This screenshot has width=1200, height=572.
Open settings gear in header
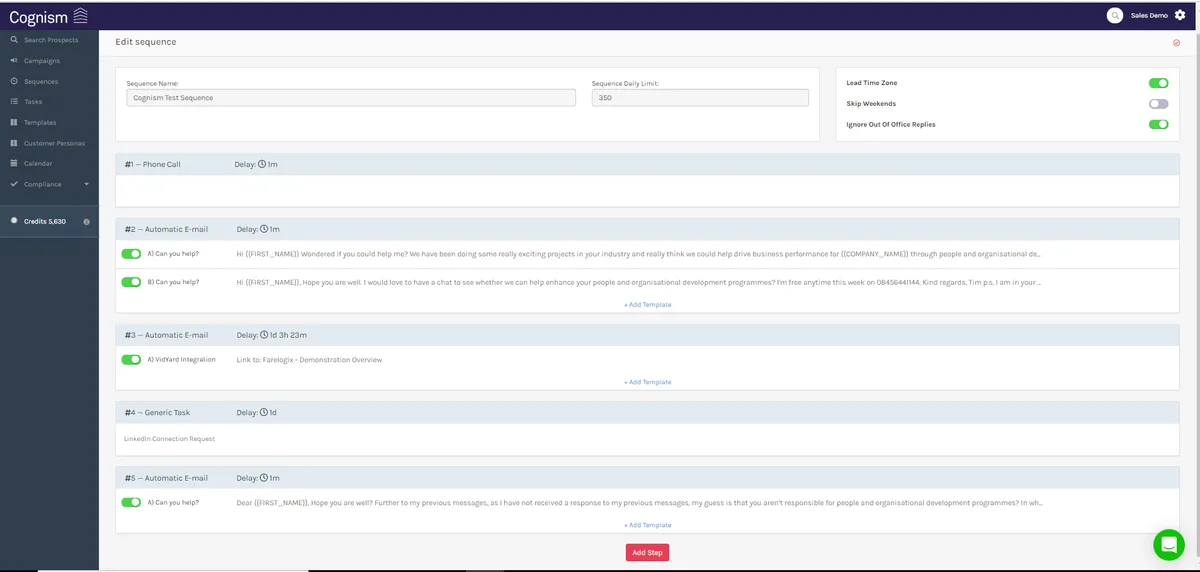tap(1180, 15)
